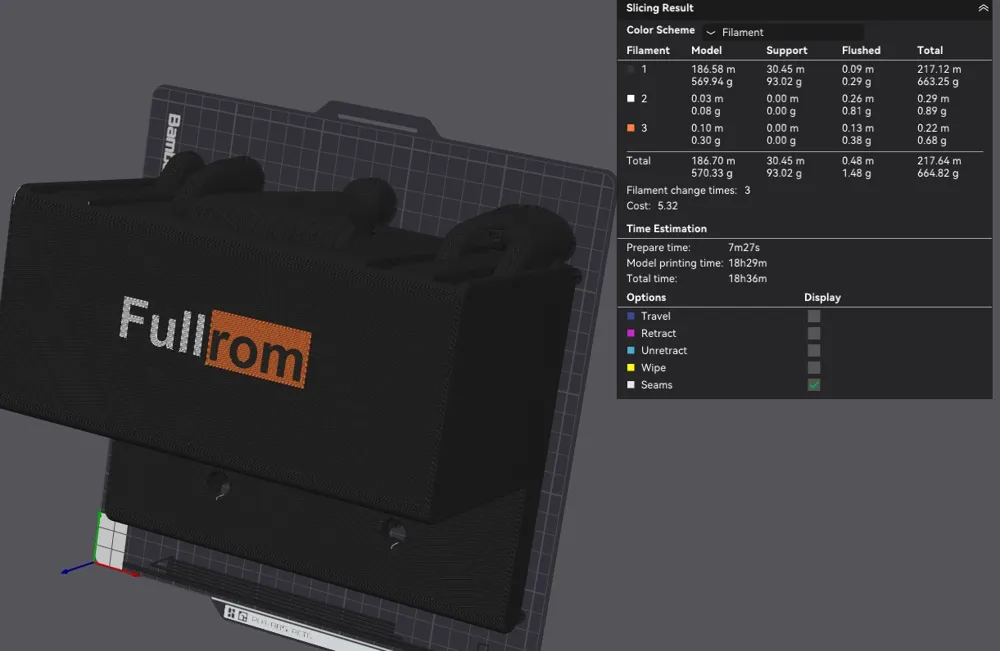This screenshot has width=1000, height=651.
Task: Click the Travel blue legend swatch
Action: pos(631,316)
